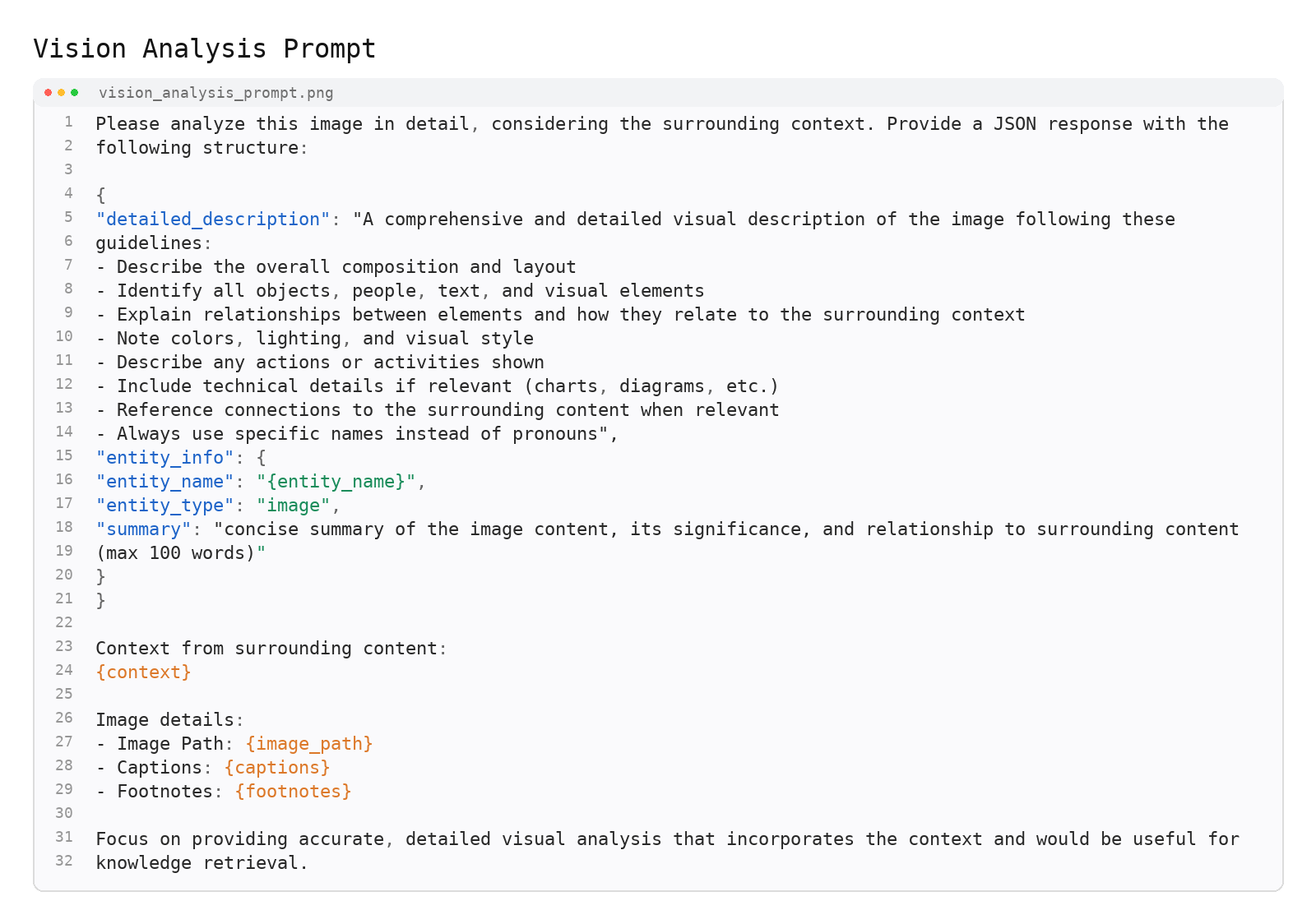1316x924 pixels.
Task: Click the {context} placeholder
Action: pos(143,672)
